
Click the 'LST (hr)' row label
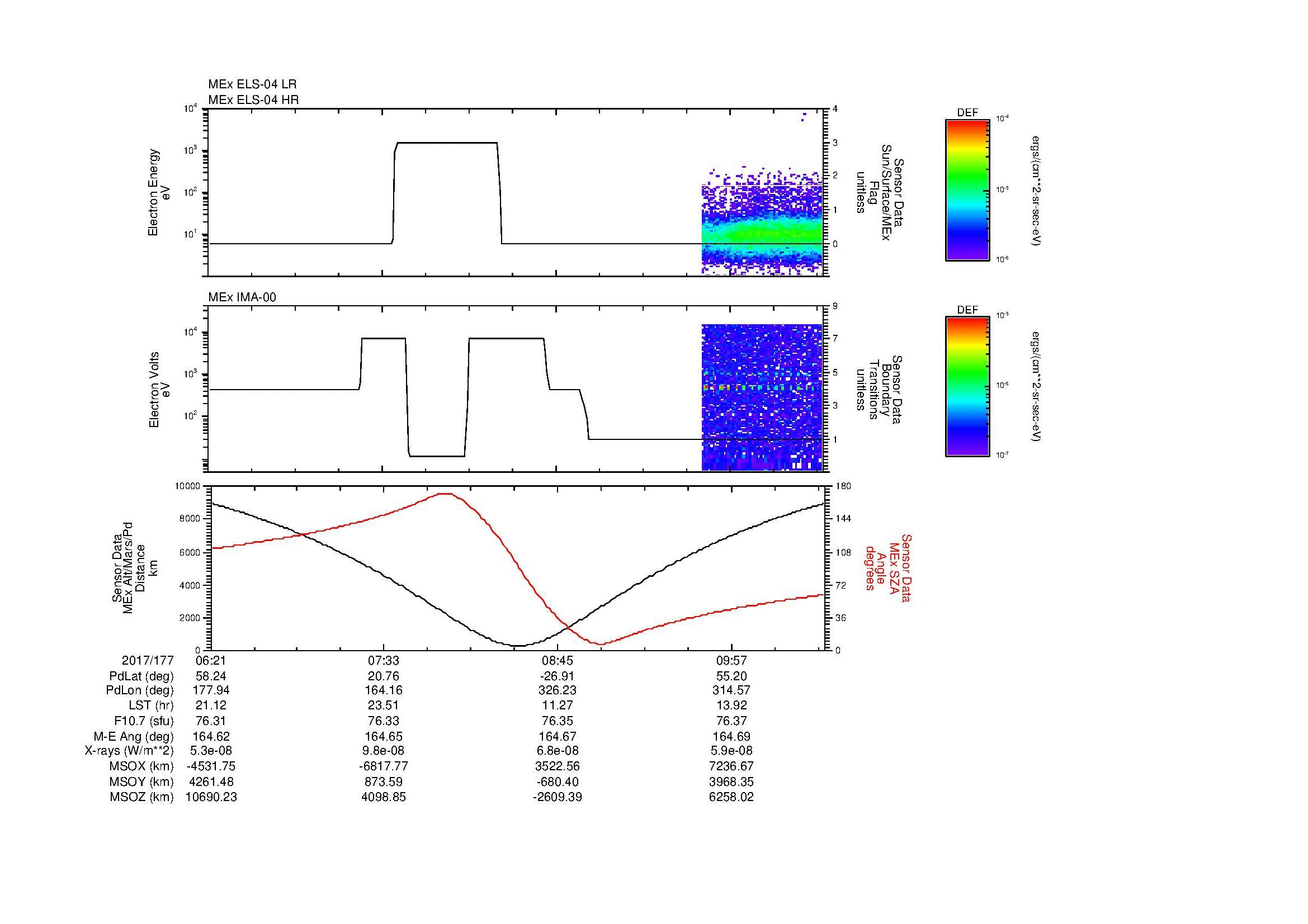151,706
